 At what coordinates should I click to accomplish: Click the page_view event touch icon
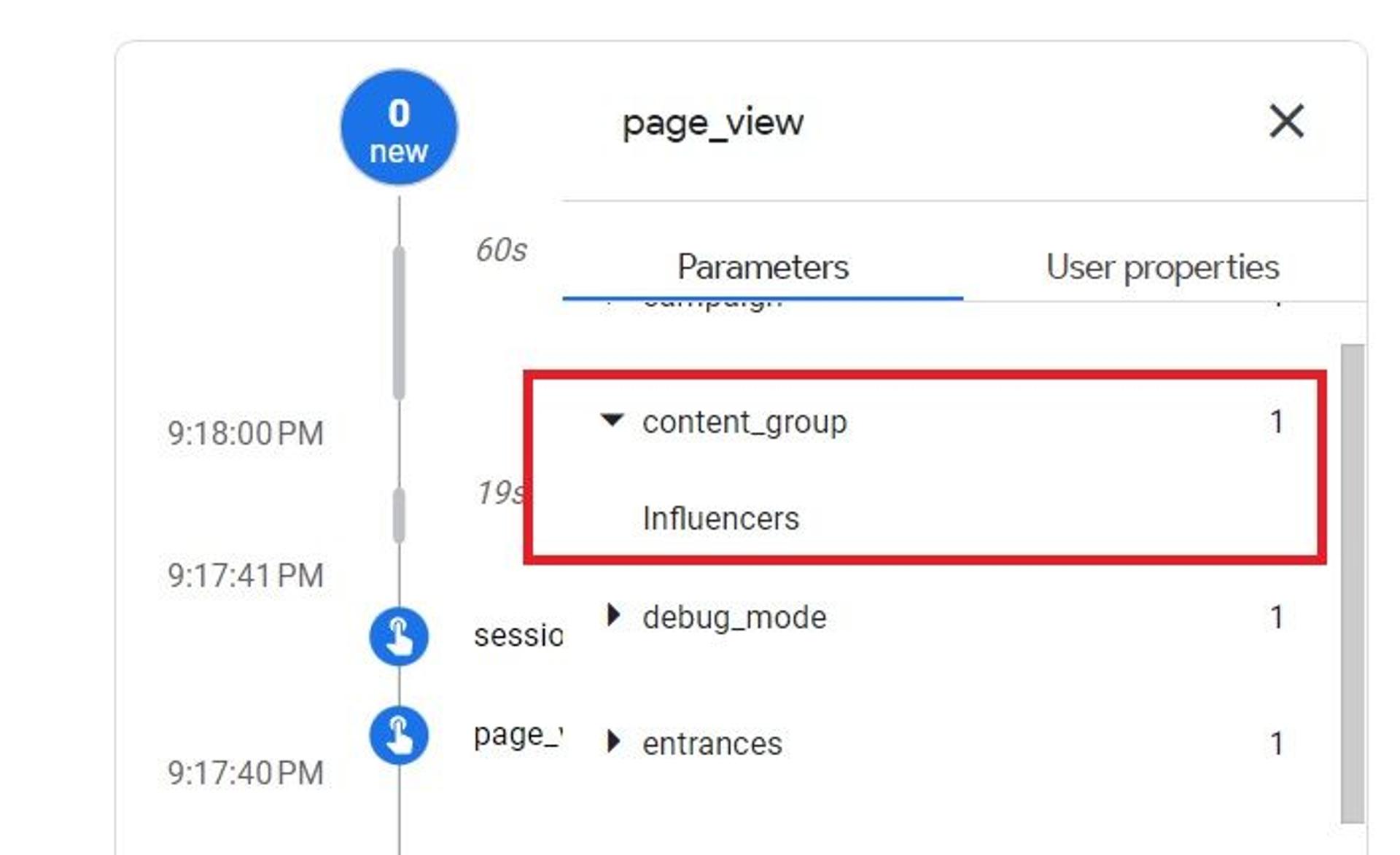(x=399, y=735)
